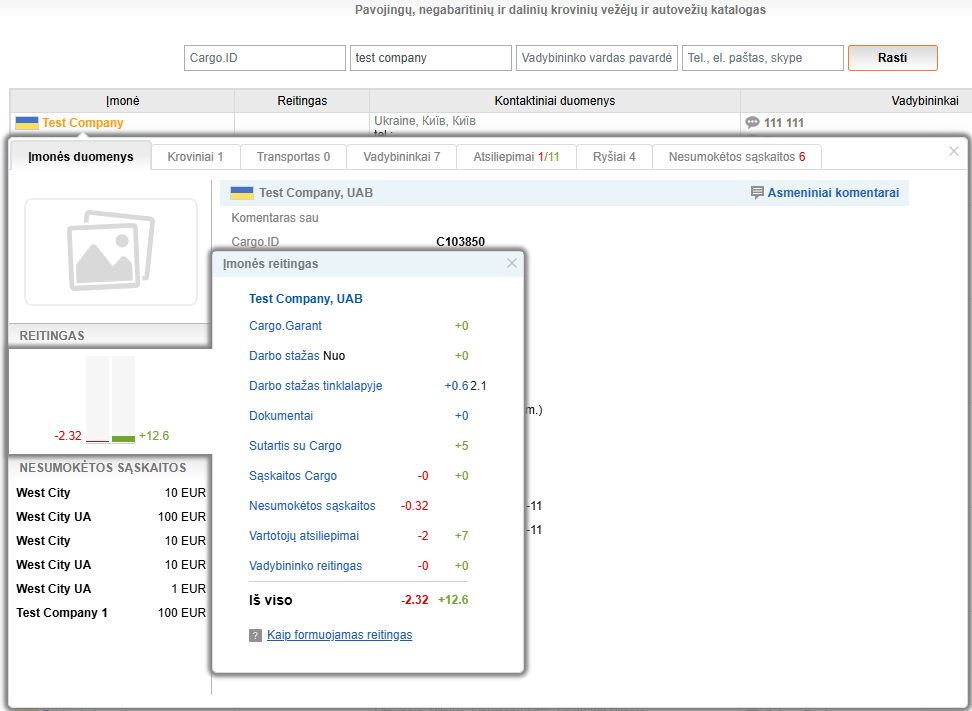Select the Atsiliepimai tab
This screenshot has width=972, height=711.
point(516,157)
